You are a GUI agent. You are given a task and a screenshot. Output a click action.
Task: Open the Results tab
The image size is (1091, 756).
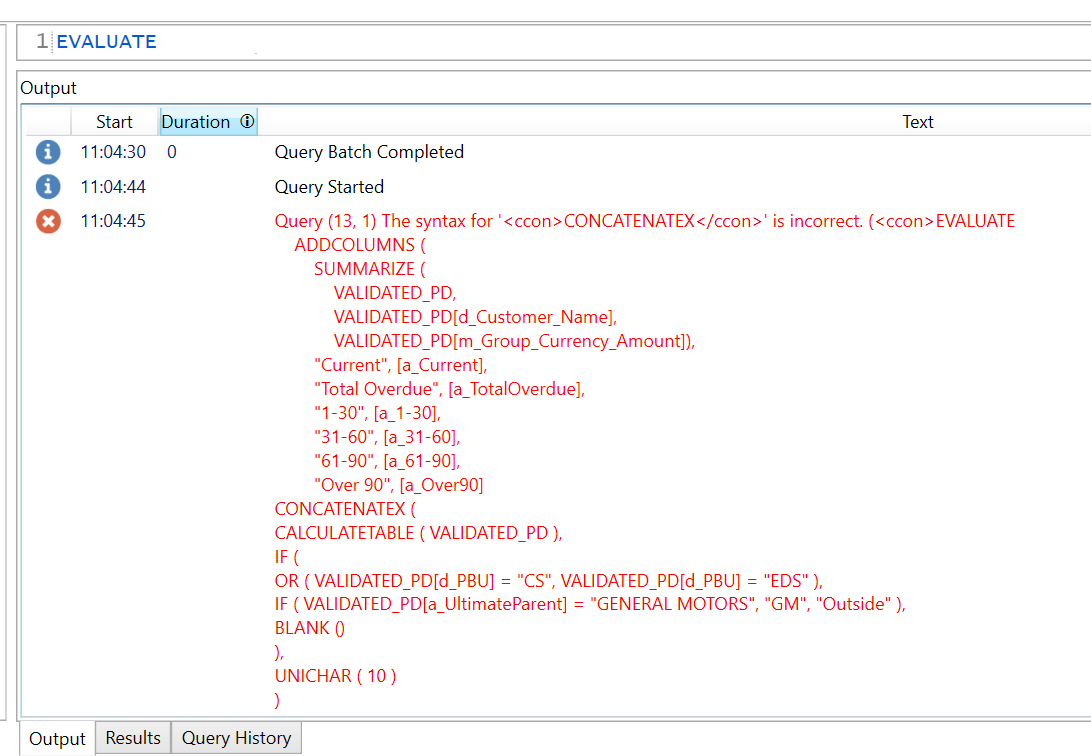(x=133, y=738)
